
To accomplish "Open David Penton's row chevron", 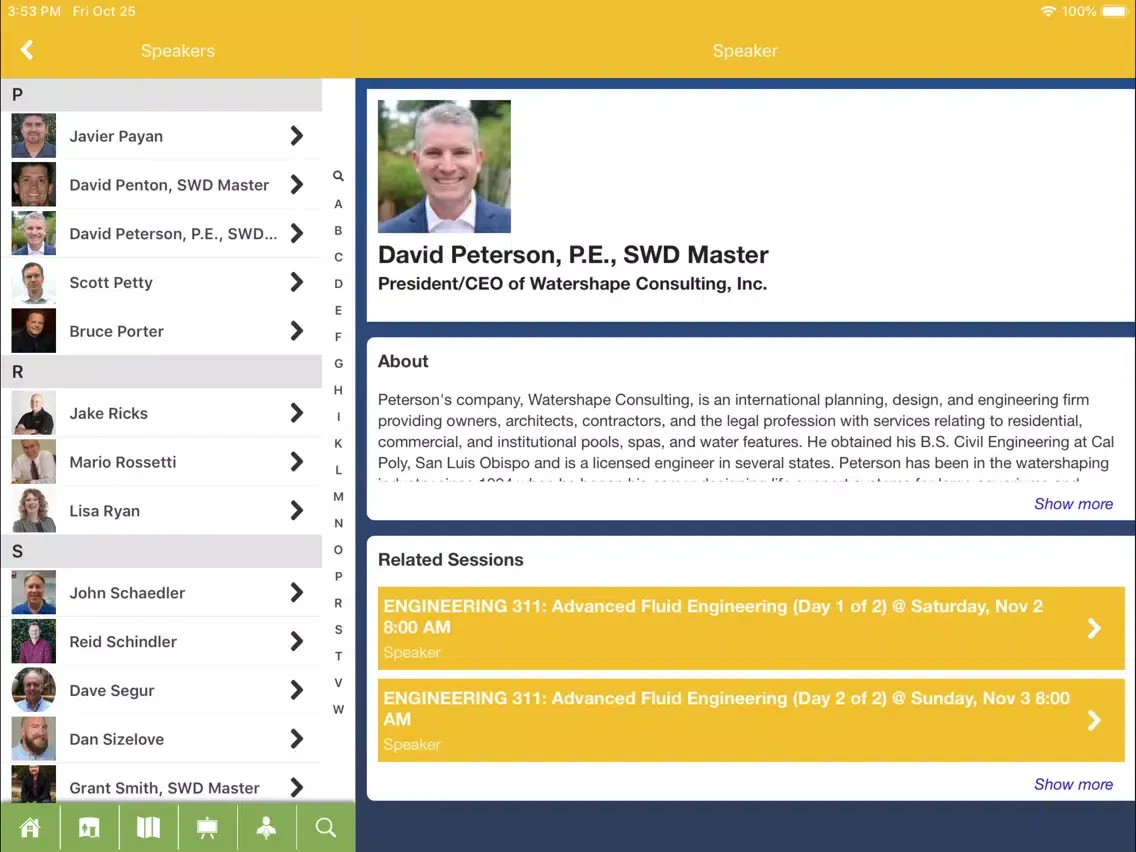I will tap(296, 185).
